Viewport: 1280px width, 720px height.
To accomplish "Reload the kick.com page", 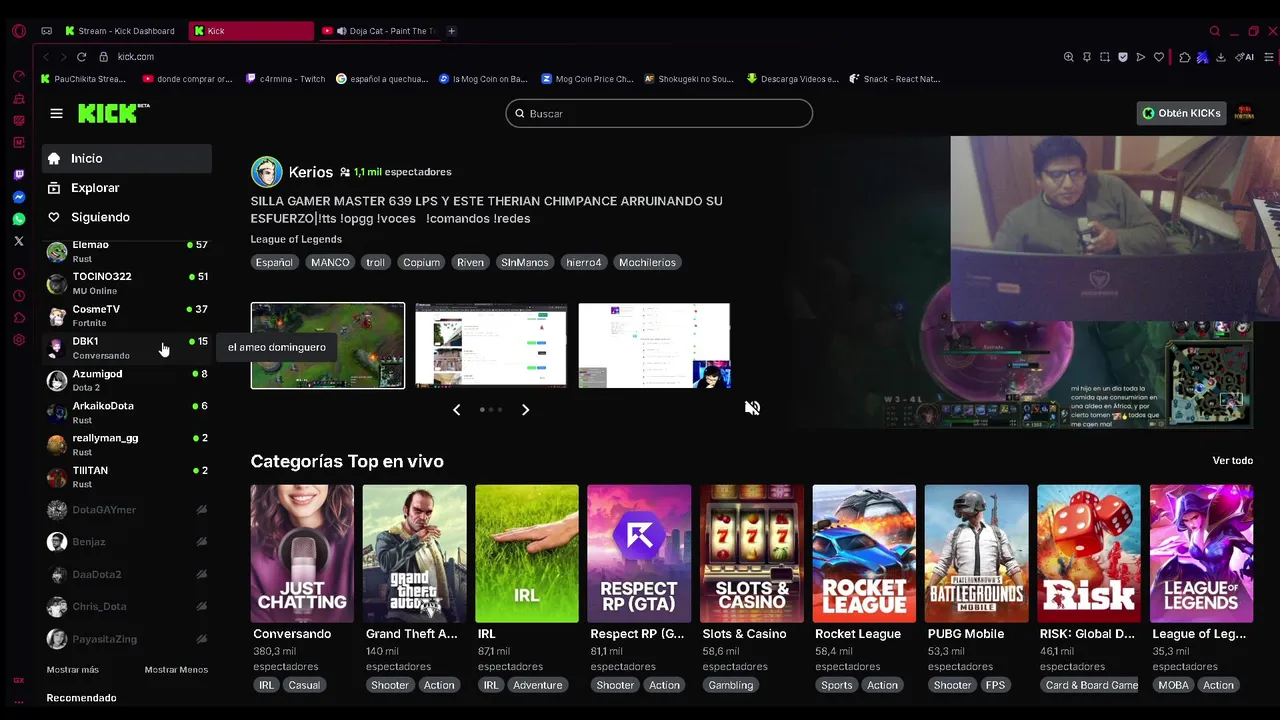I will tap(81, 57).
